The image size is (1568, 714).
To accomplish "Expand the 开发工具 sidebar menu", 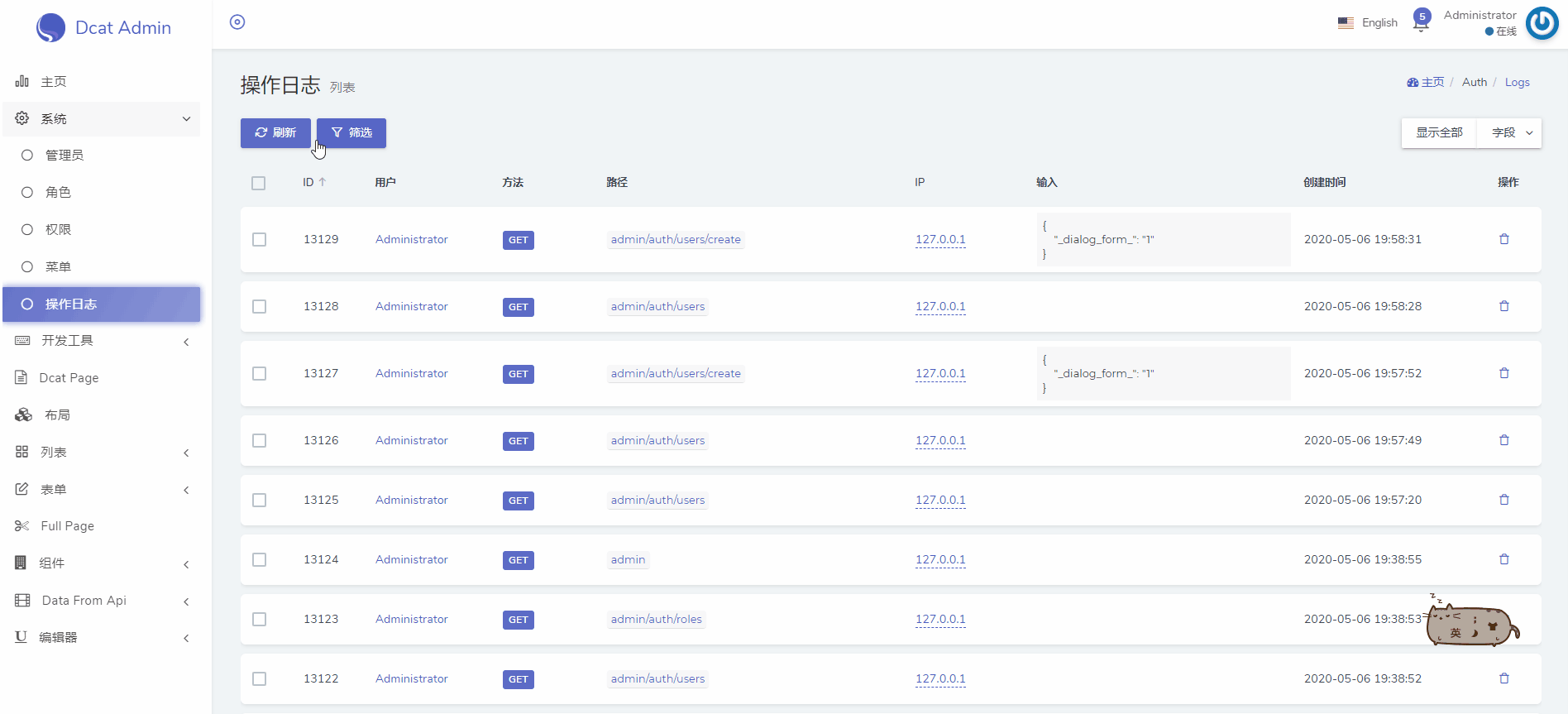I will click(x=102, y=341).
